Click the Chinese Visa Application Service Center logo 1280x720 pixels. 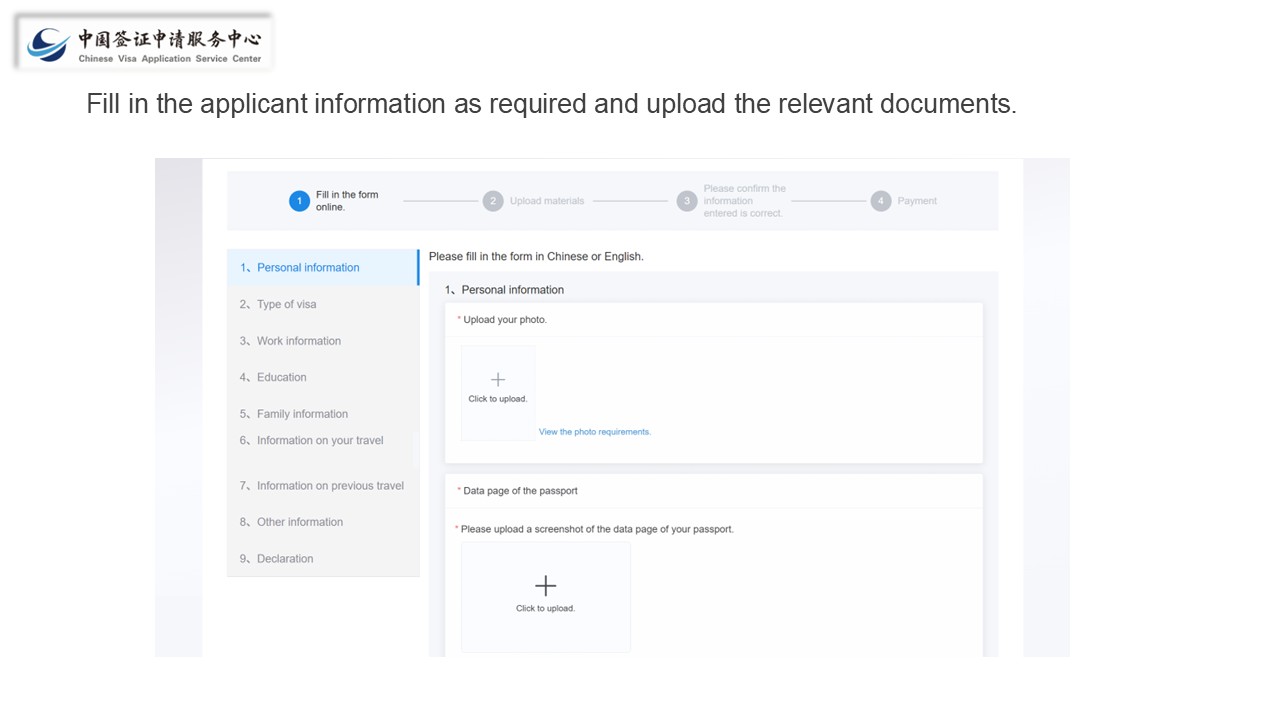tap(144, 43)
